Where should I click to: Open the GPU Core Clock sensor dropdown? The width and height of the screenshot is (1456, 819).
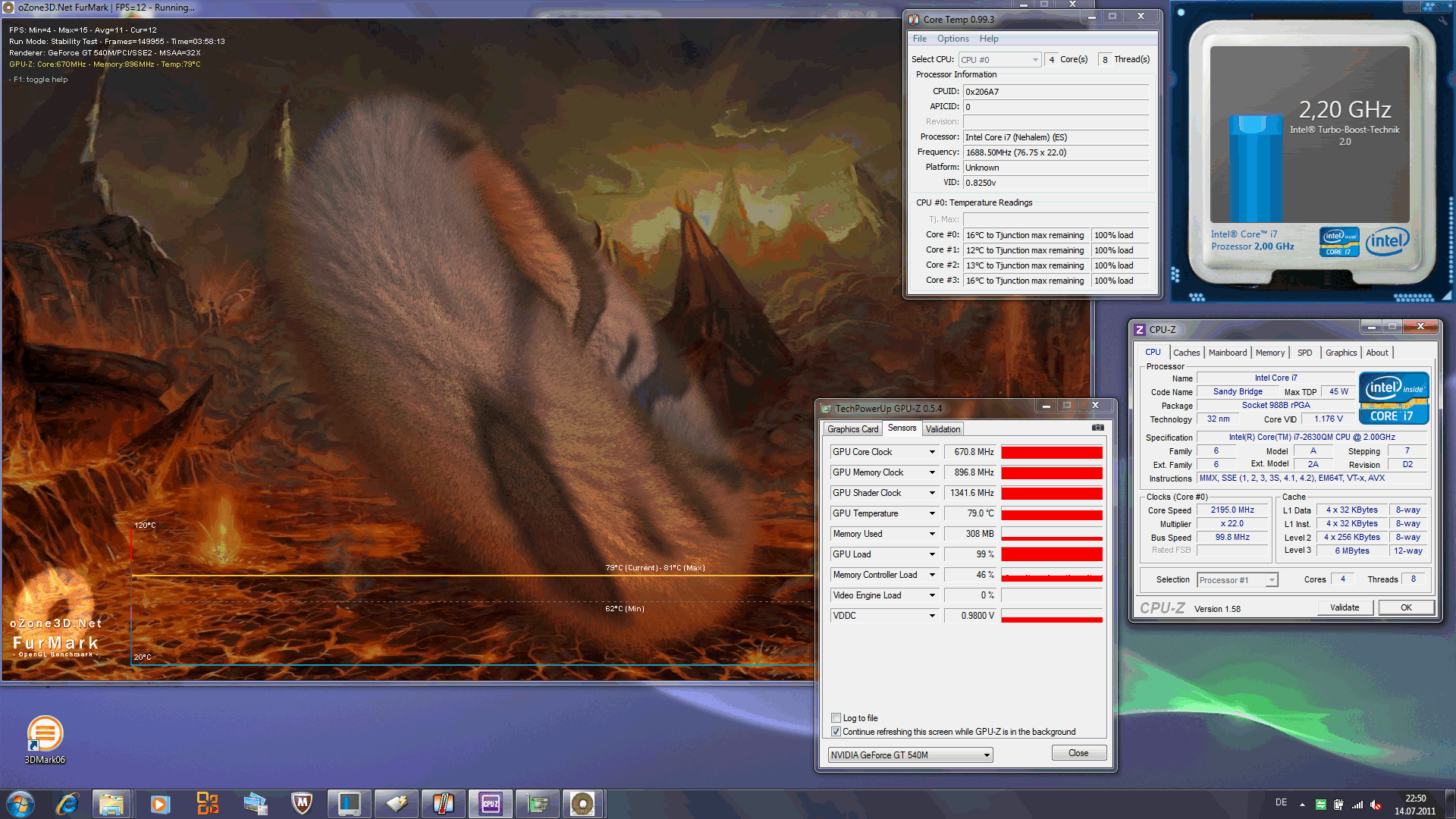pyautogui.click(x=932, y=452)
